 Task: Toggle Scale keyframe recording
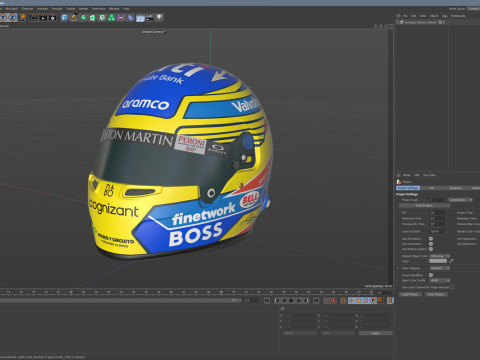pos(359,300)
